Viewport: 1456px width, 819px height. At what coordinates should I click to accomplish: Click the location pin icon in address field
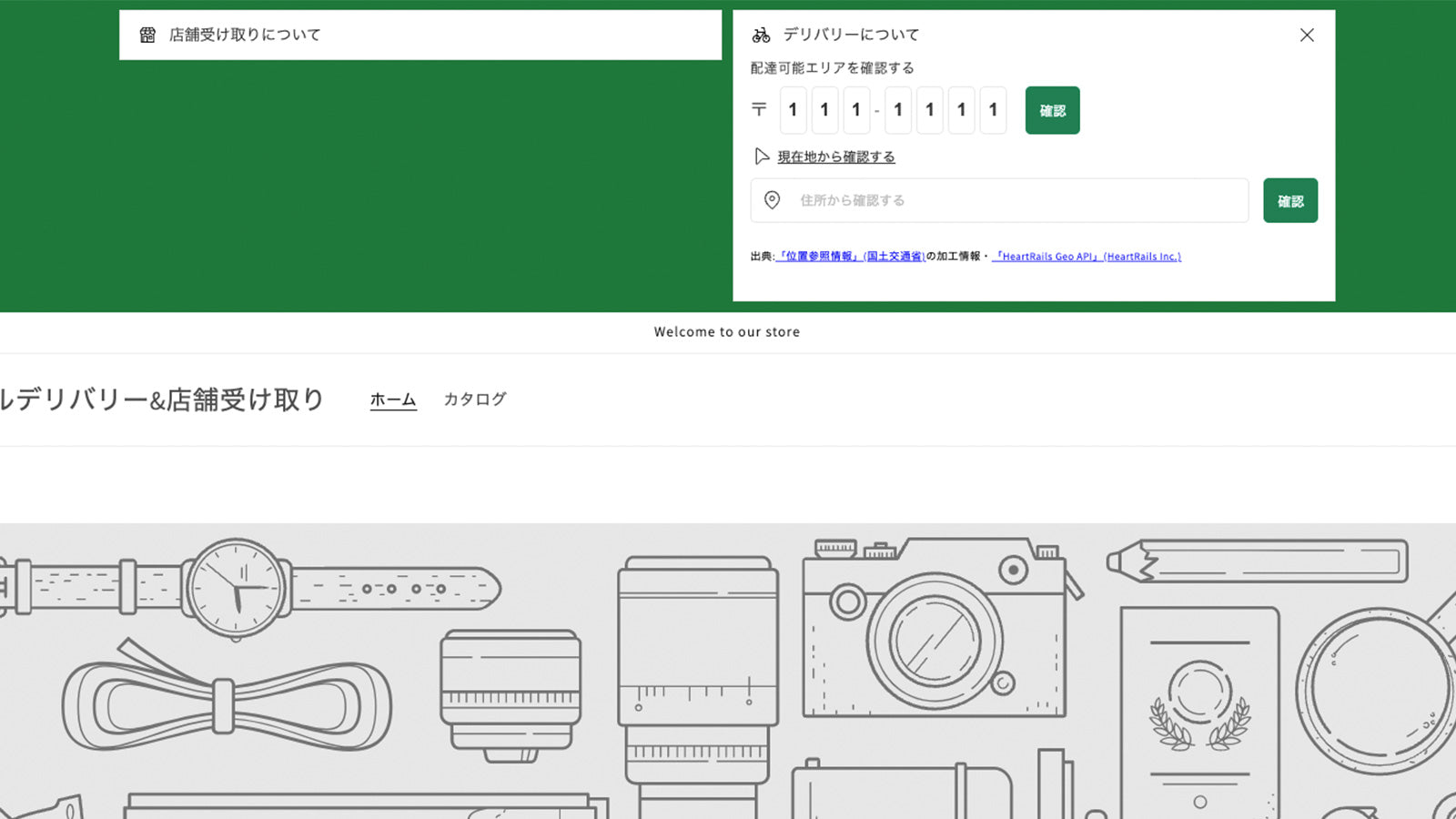point(773,200)
